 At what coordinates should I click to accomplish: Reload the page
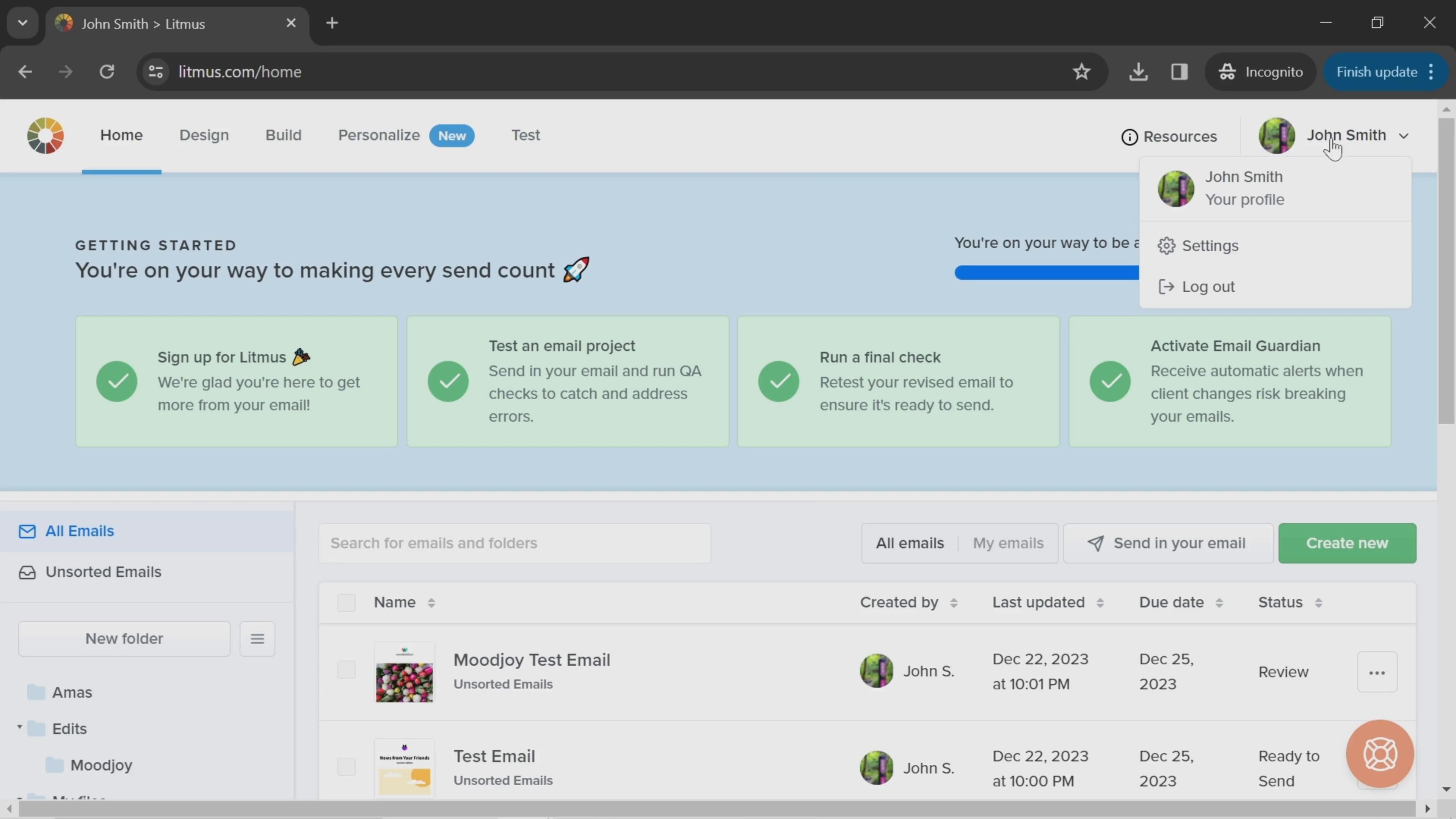[x=107, y=72]
